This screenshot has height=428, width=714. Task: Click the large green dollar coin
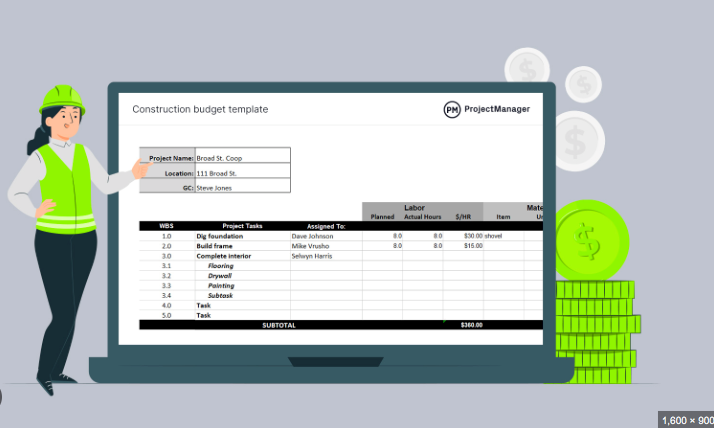(x=587, y=240)
